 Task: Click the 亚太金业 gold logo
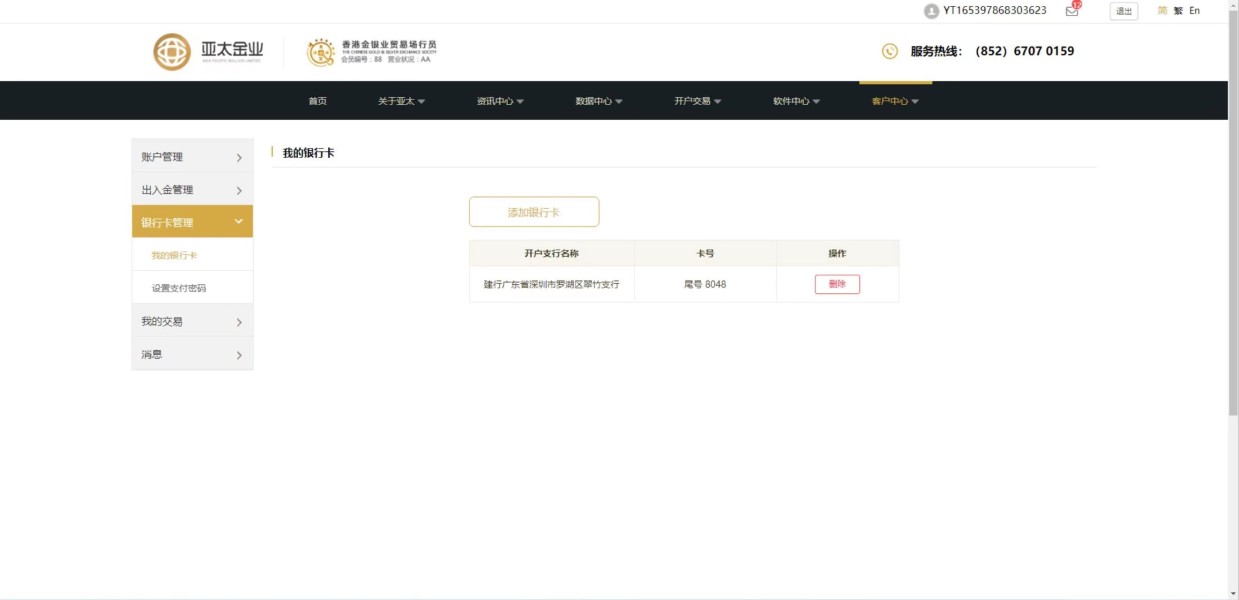coord(209,52)
